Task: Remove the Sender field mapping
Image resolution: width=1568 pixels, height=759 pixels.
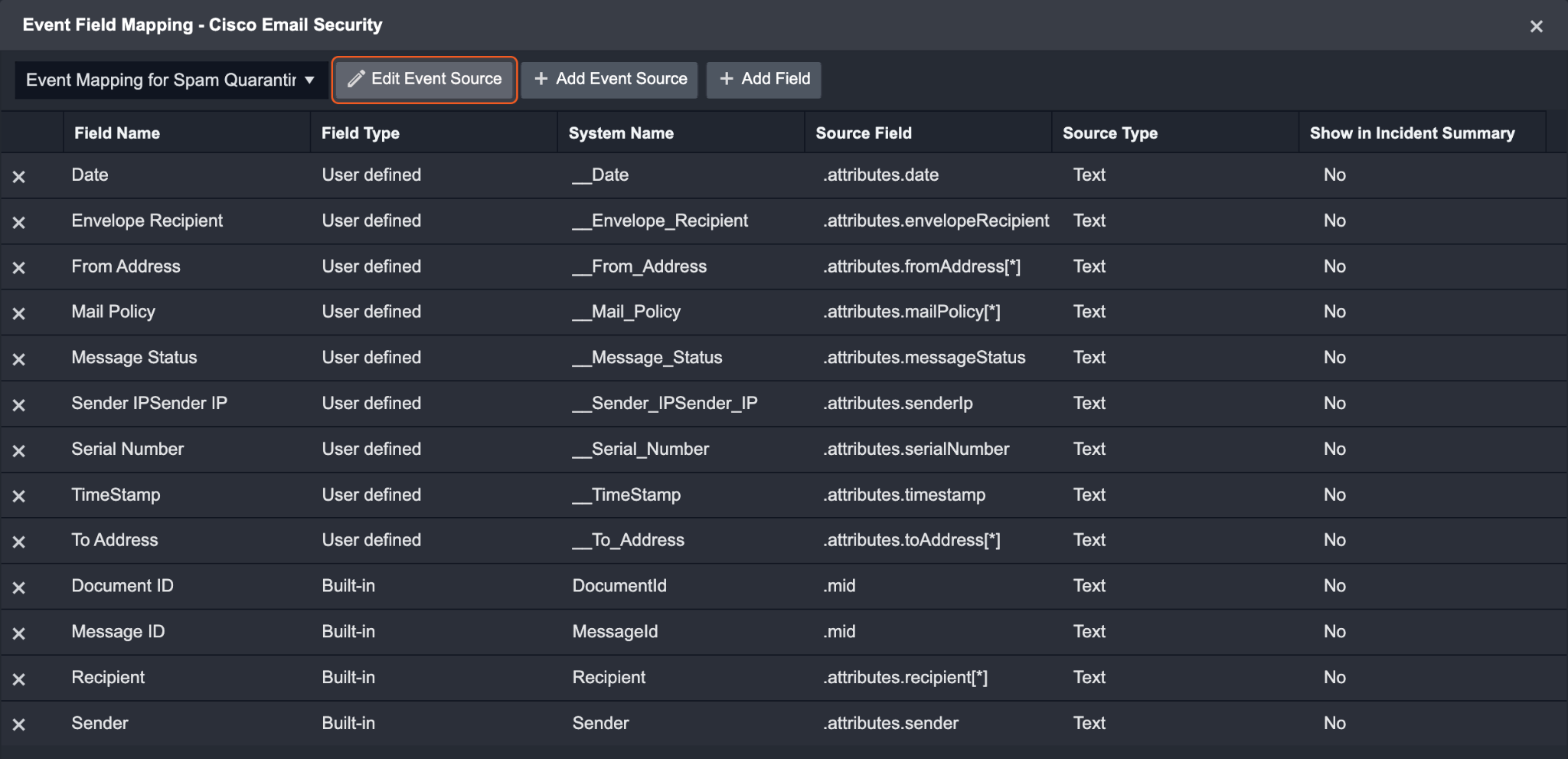Action: click(19, 724)
